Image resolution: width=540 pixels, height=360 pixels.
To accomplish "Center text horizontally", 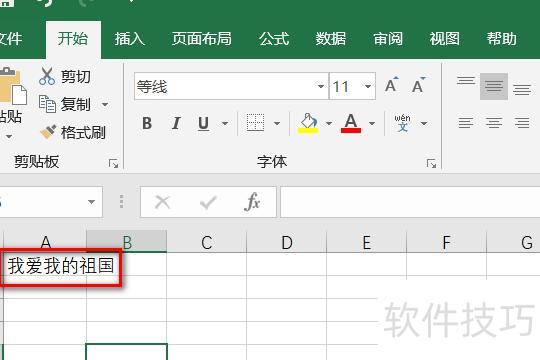I will 494,123.
